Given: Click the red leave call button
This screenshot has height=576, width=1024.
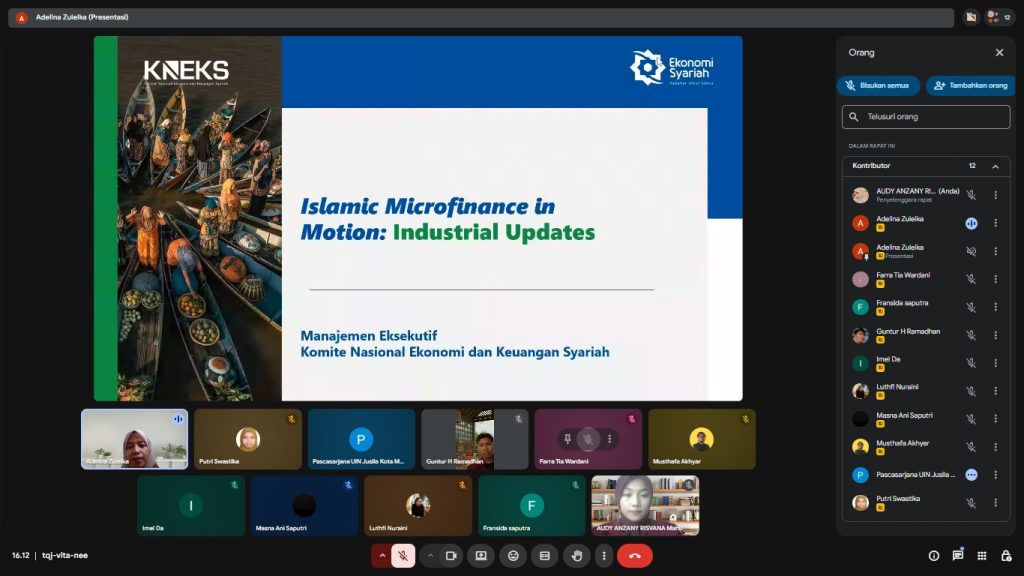Looking at the screenshot, I should (x=634, y=556).
